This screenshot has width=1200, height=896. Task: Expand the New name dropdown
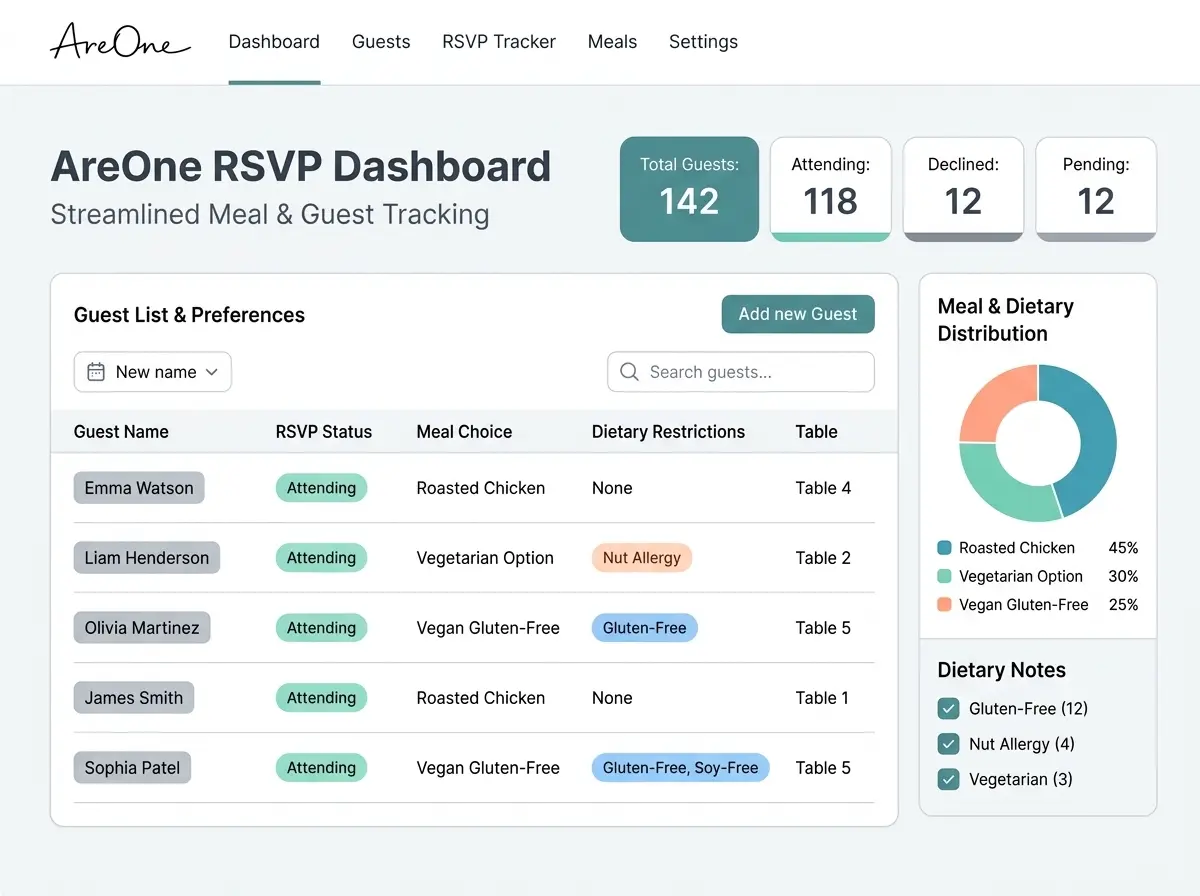point(153,372)
